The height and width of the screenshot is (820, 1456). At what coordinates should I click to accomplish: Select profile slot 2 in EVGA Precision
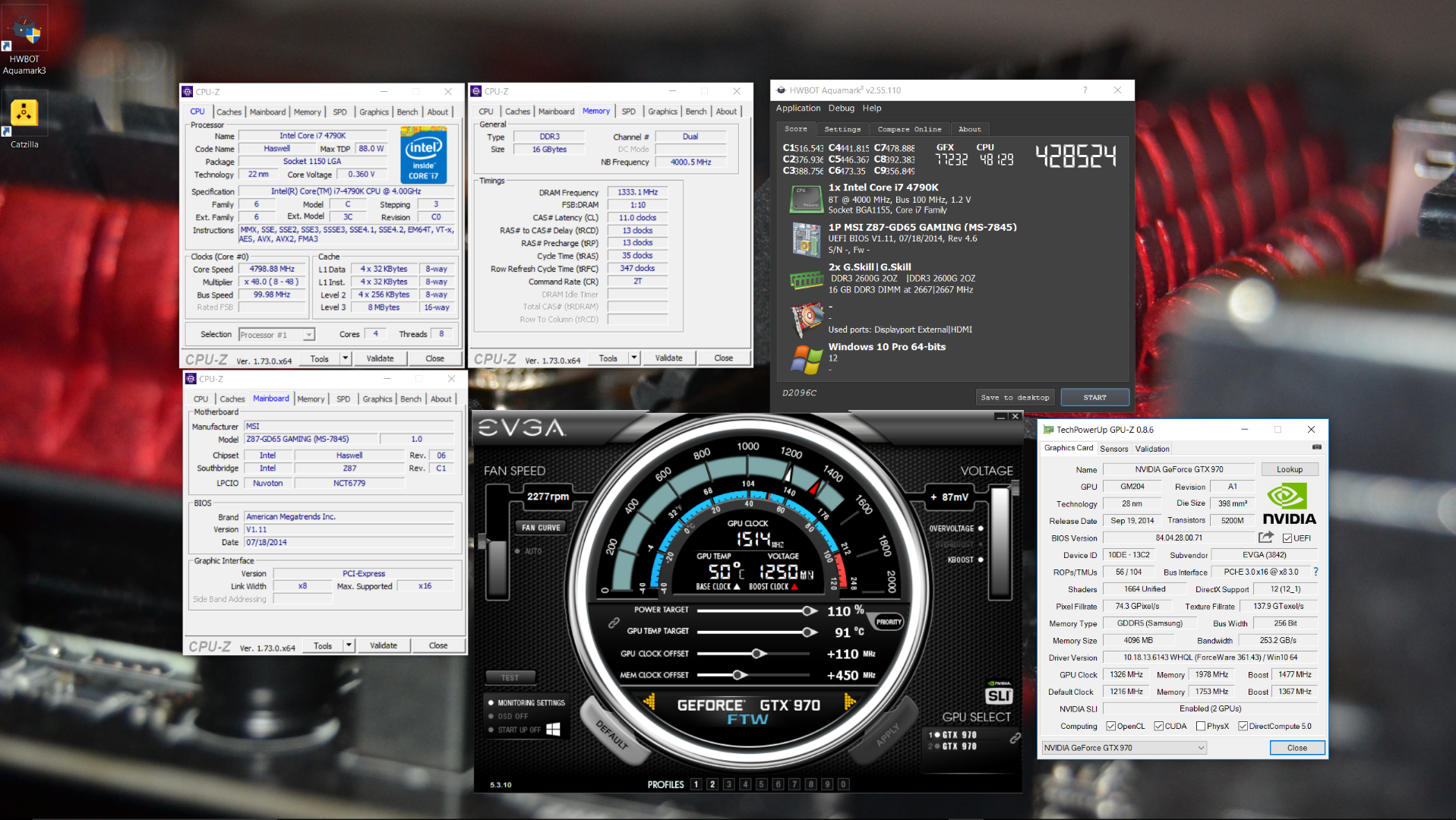(x=712, y=784)
